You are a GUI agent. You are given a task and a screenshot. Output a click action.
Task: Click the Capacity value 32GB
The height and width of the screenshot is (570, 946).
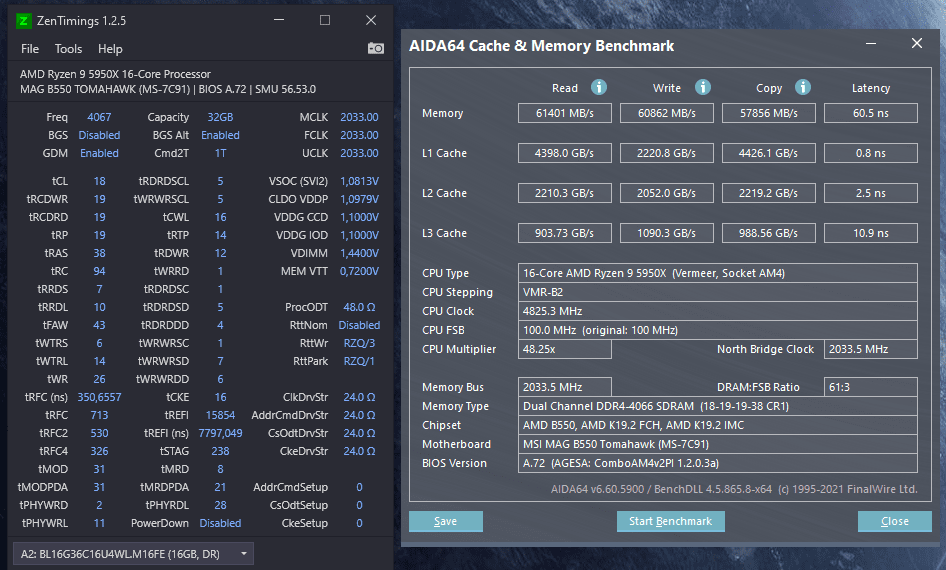point(220,117)
